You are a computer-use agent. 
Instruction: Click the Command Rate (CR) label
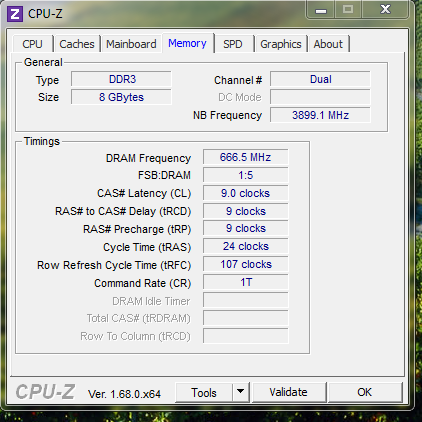143,283
